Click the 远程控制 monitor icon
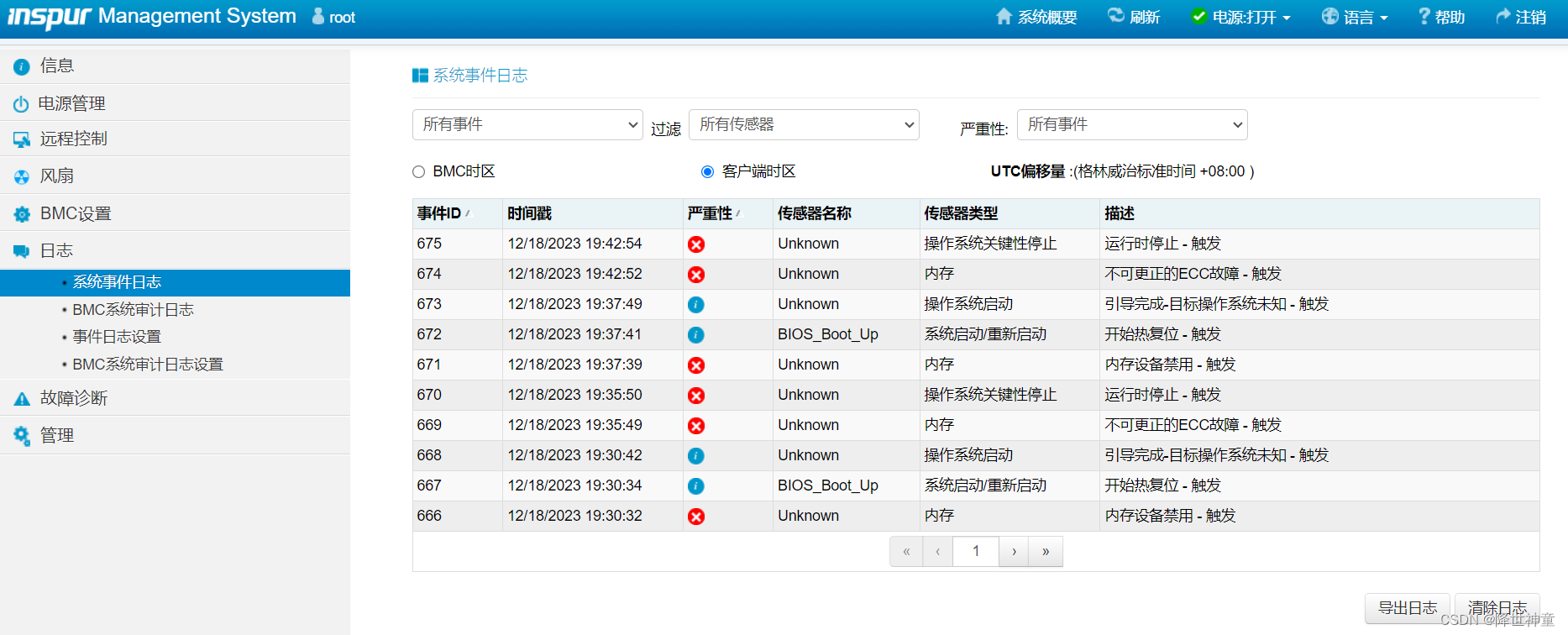The image size is (1568, 635). coord(22,139)
